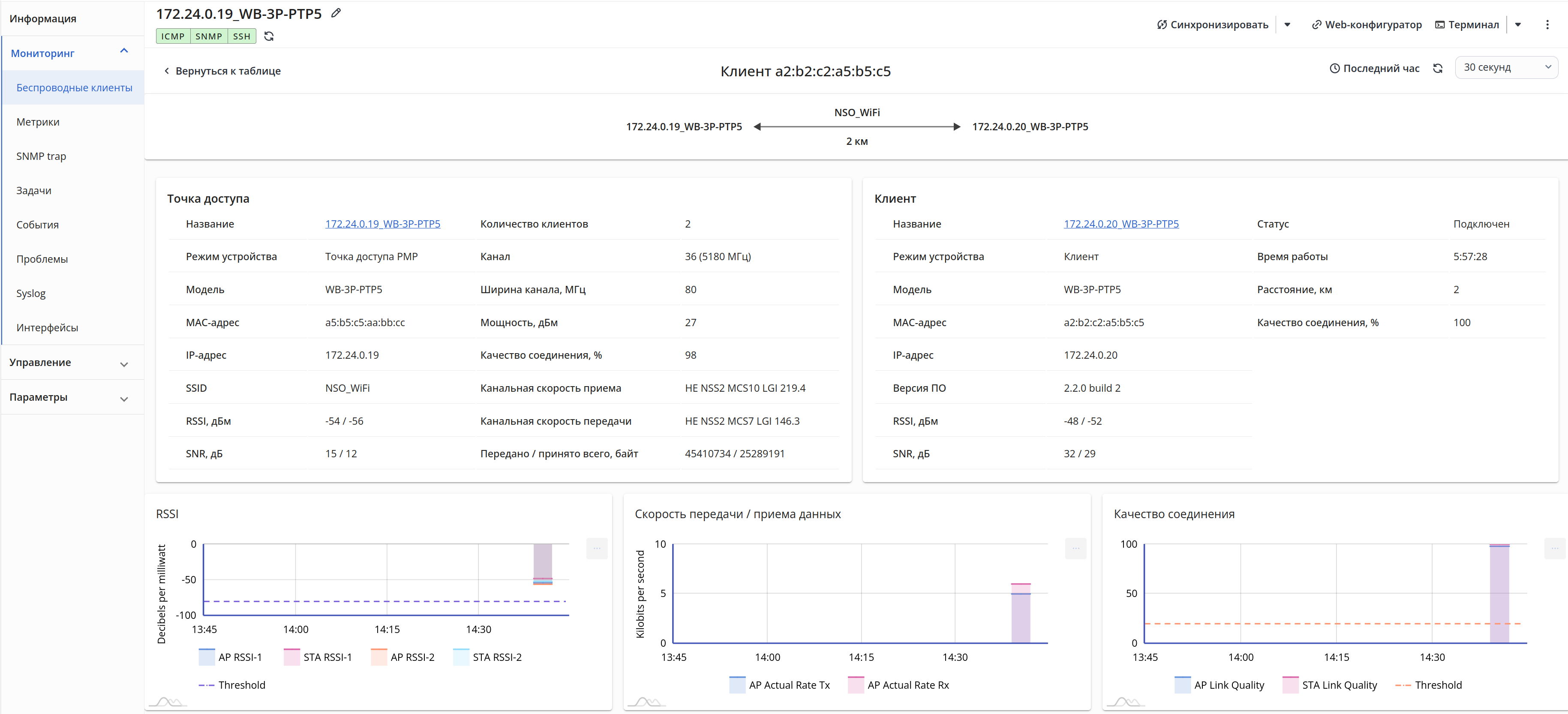Open the data rate chart options button
Viewport: 1568px width, 714px height.
coord(1075,549)
